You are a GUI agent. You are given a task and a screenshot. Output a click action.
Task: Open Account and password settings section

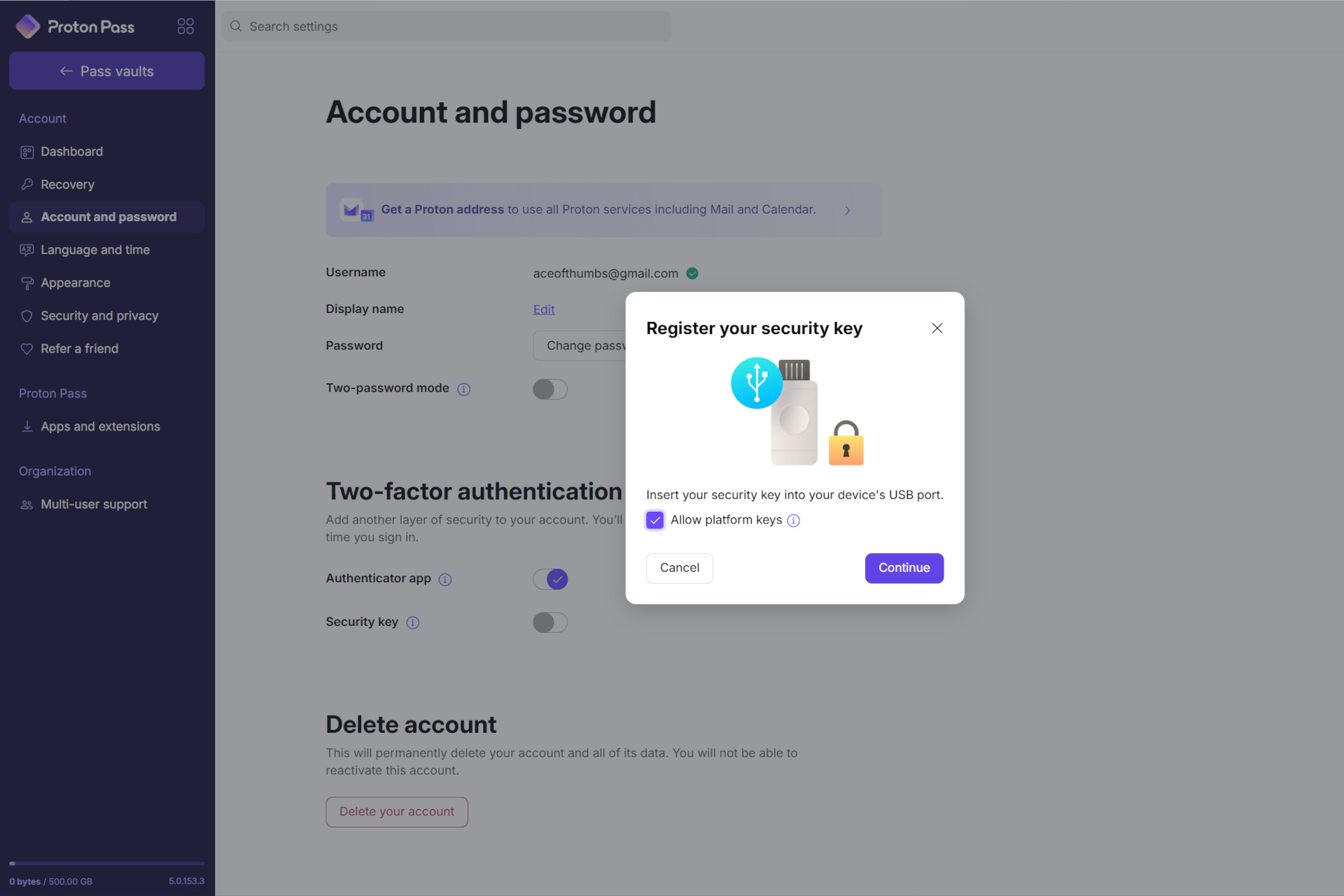108,216
